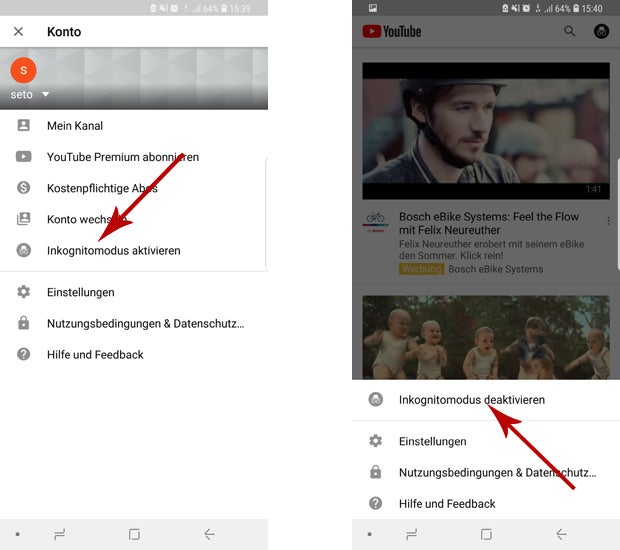The height and width of the screenshot is (550, 620).
Task: Select Konto wechseln
Action: pyautogui.click(x=87, y=219)
